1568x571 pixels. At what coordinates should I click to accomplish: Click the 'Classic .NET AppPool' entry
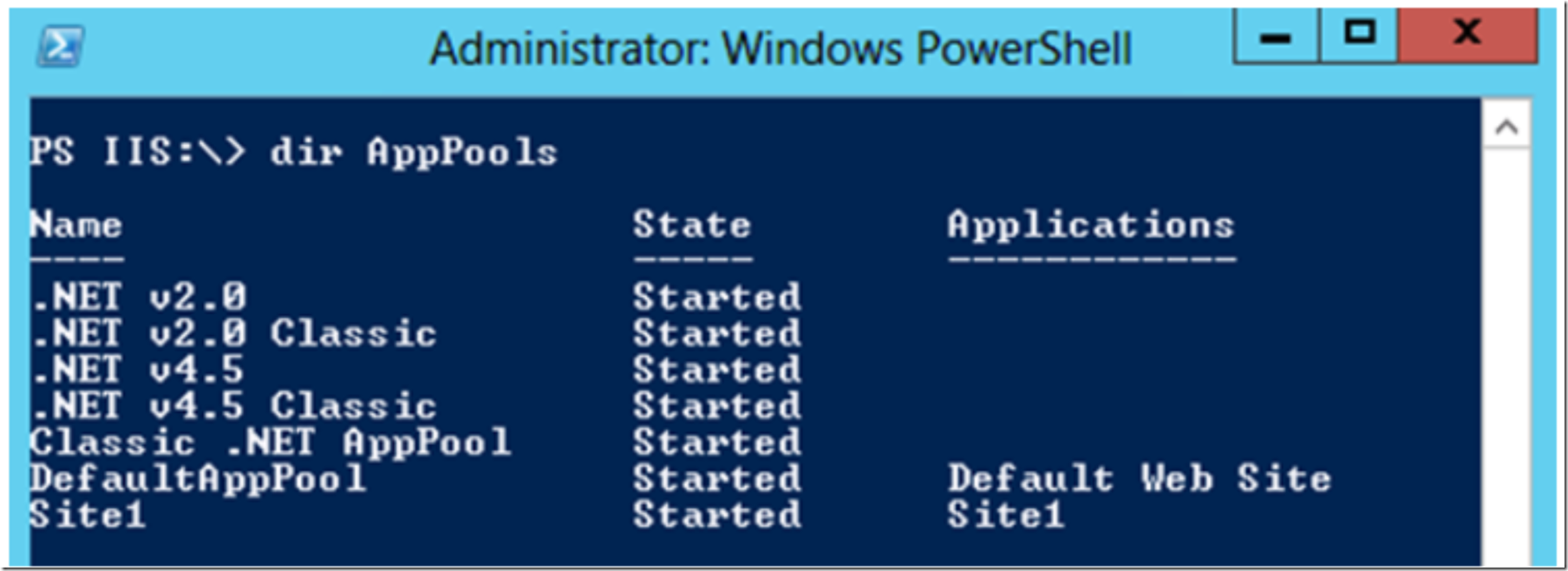(x=270, y=443)
